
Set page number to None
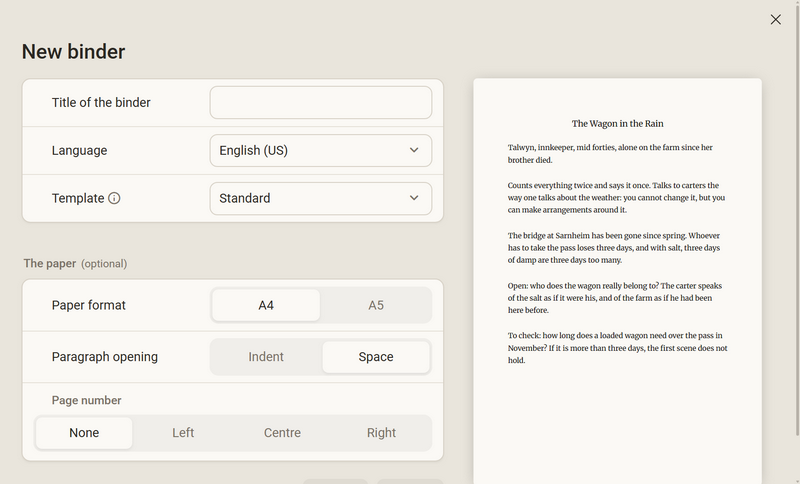click(84, 433)
